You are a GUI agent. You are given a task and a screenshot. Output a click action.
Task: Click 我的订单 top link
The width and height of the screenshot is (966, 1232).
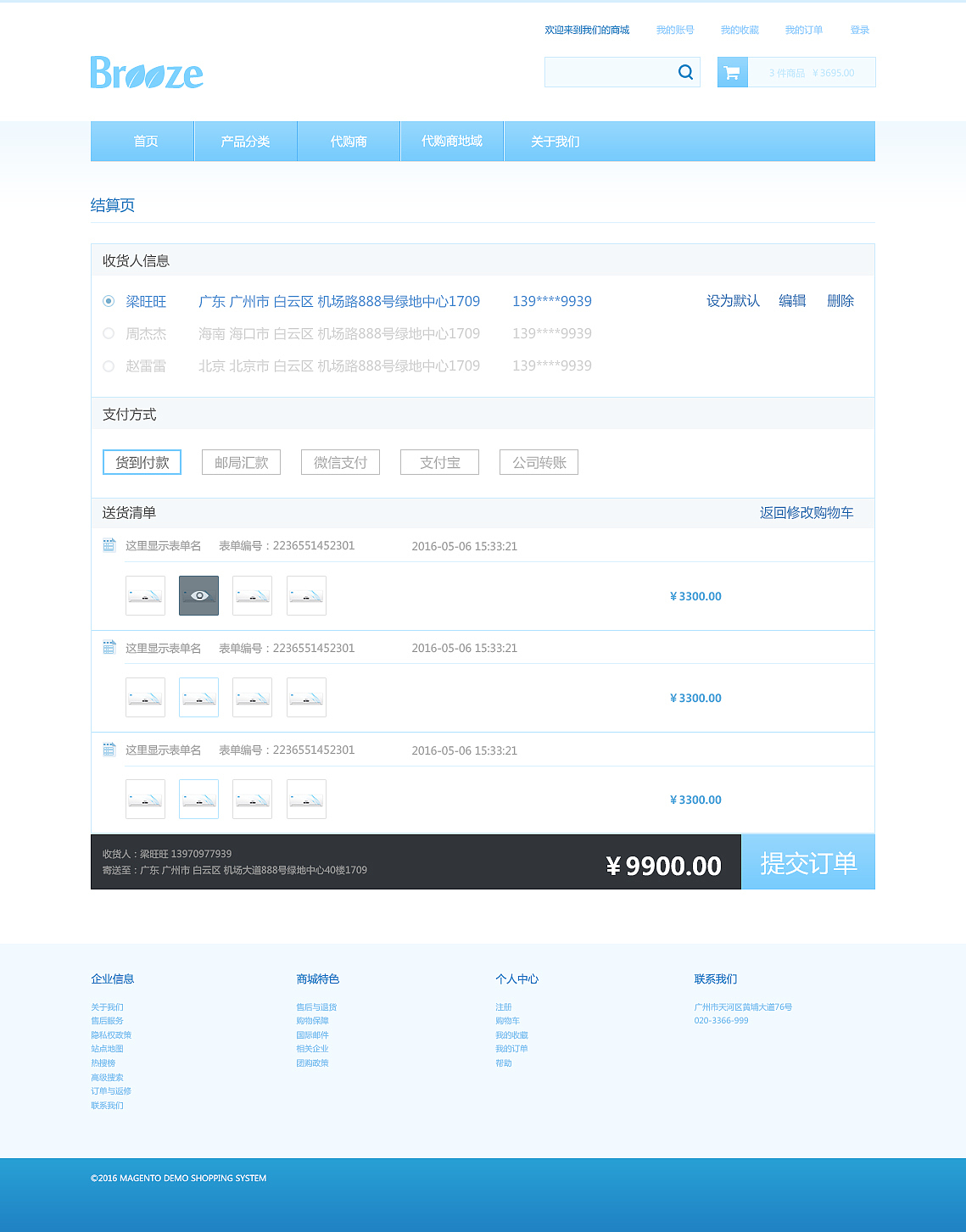click(x=804, y=30)
